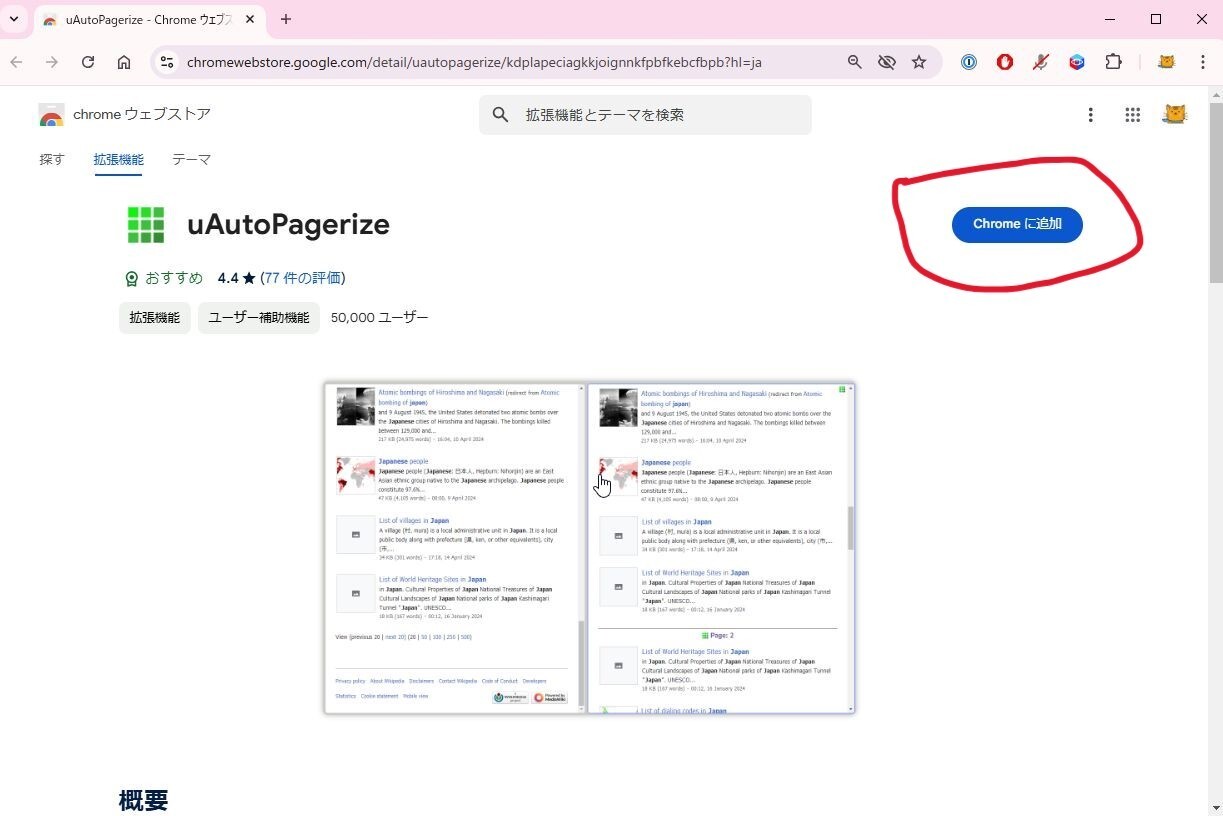
Task: Switch to the 拡張機能 tab
Action: tap(119, 159)
